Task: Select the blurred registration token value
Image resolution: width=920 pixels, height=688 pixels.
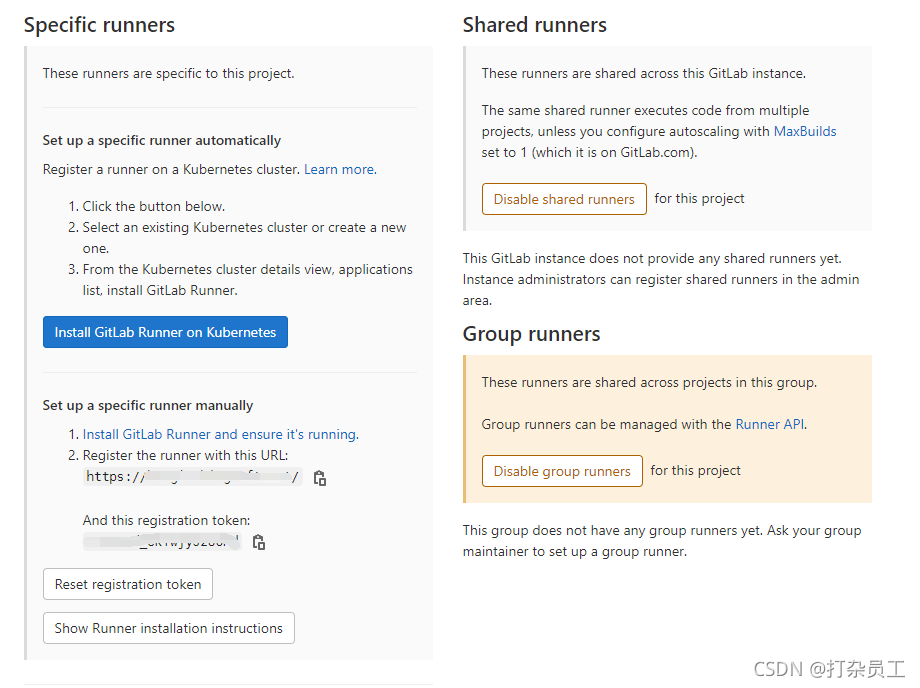Action: (x=162, y=541)
